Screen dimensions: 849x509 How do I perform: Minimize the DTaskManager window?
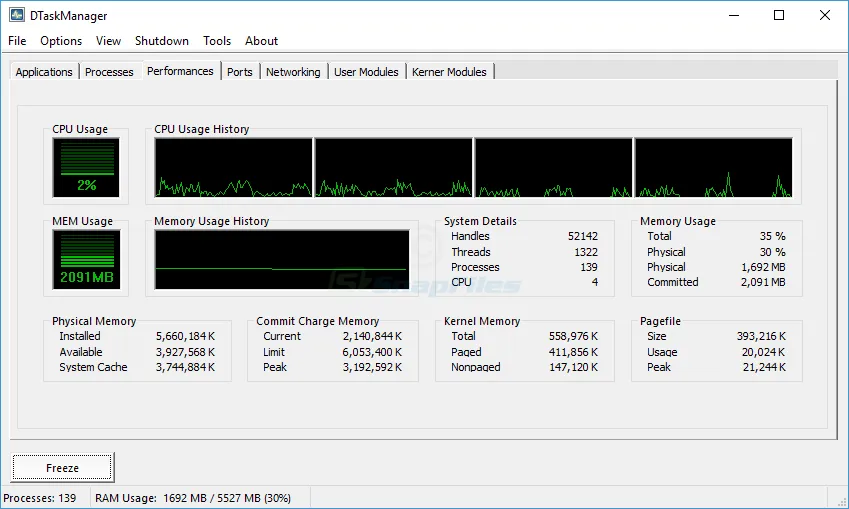point(734,15)
